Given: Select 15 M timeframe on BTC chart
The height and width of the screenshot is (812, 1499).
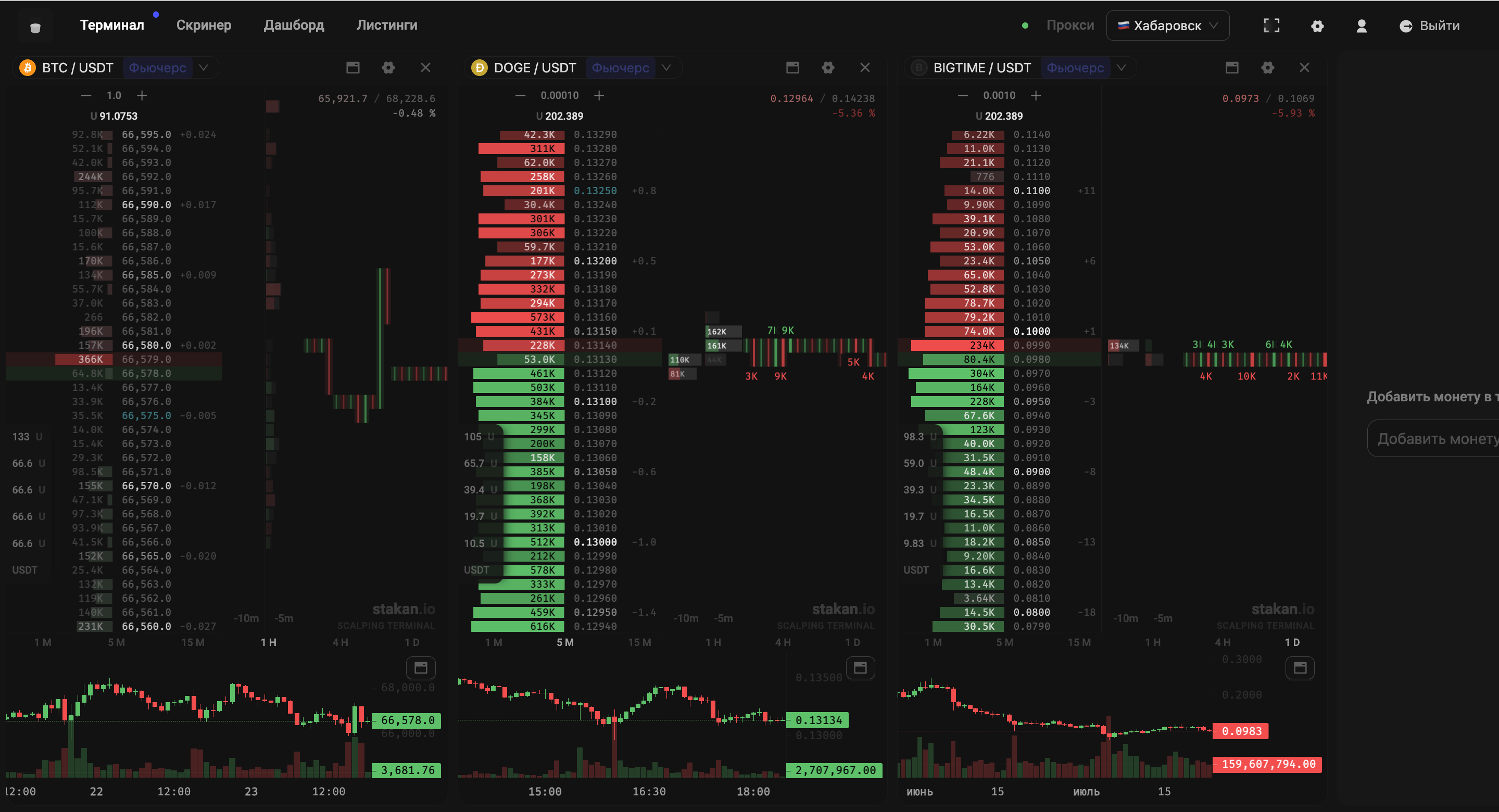Looking at the screenshot, I should pyautogui.click(x=193, y=642).
